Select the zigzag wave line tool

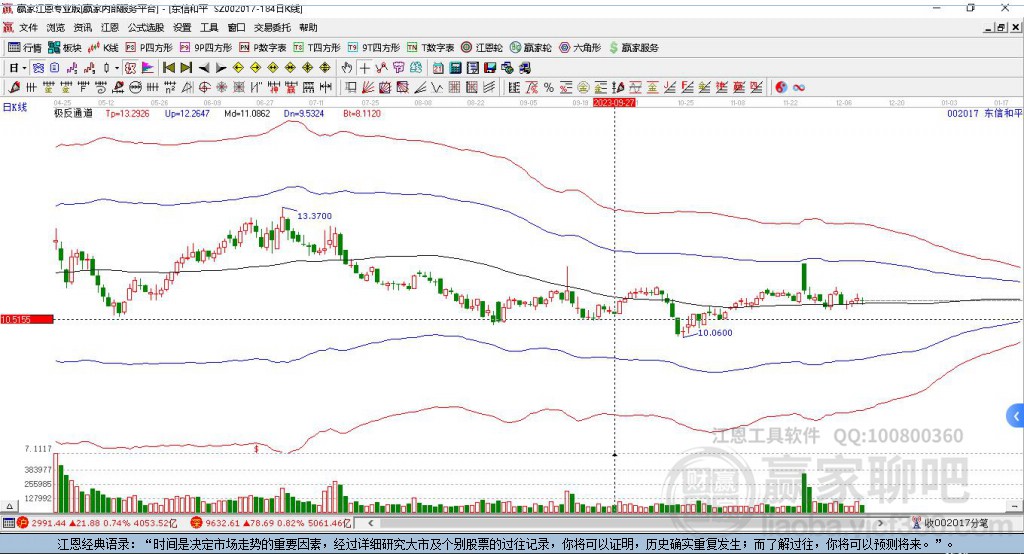(x=438, y=88)
